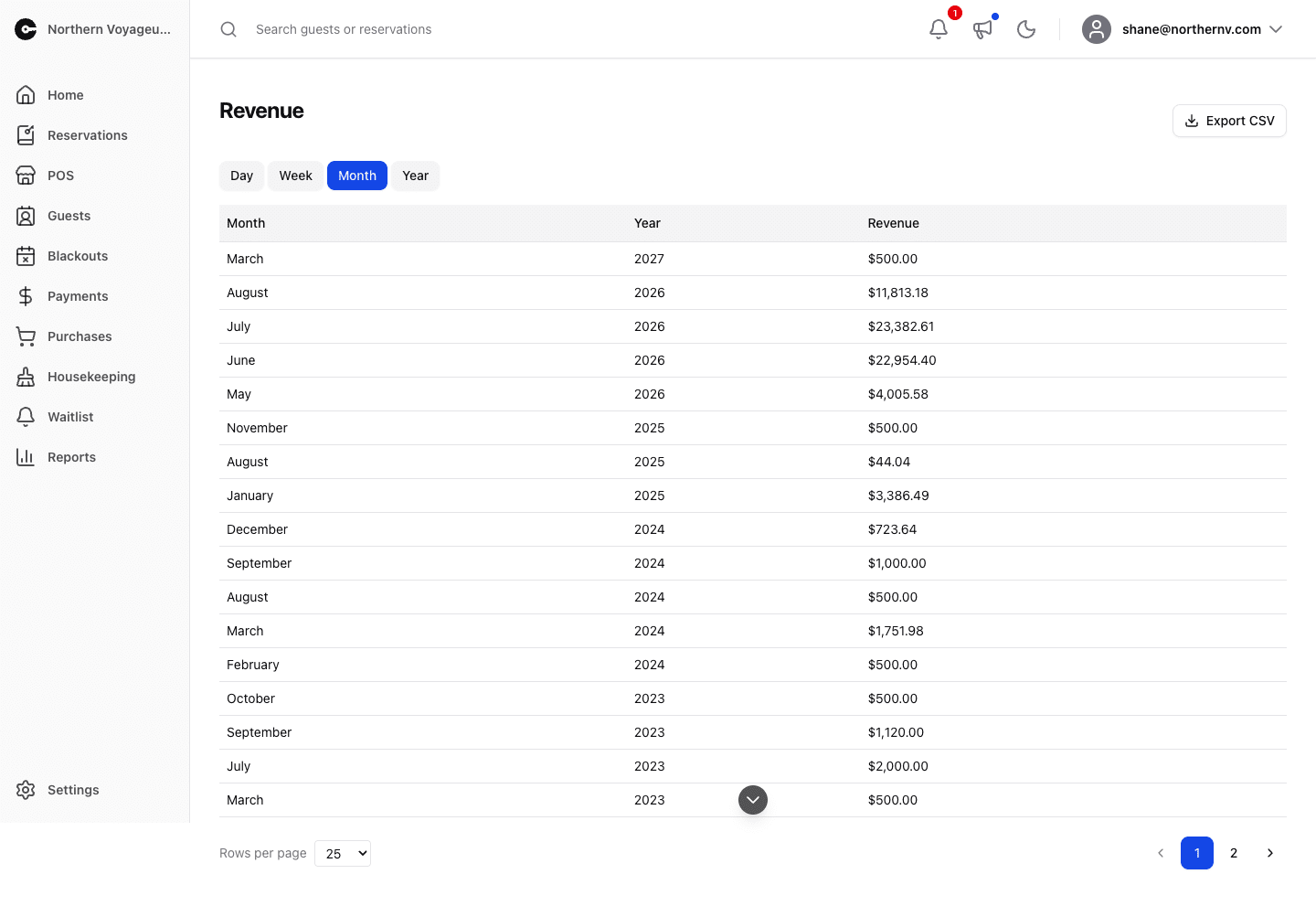Open Purchases cart icon
This screenshot has height=906, width=1316.
(x=26, y=336)
